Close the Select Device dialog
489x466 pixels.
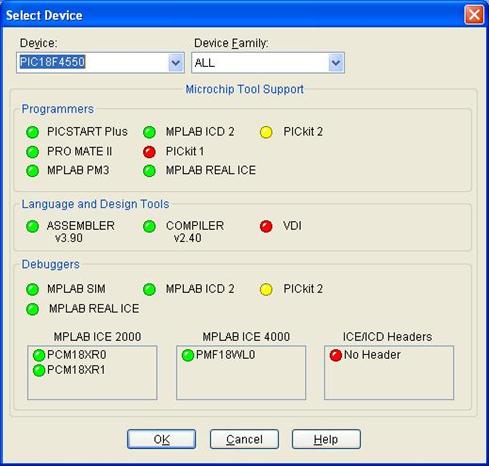(x=474, y=15)
